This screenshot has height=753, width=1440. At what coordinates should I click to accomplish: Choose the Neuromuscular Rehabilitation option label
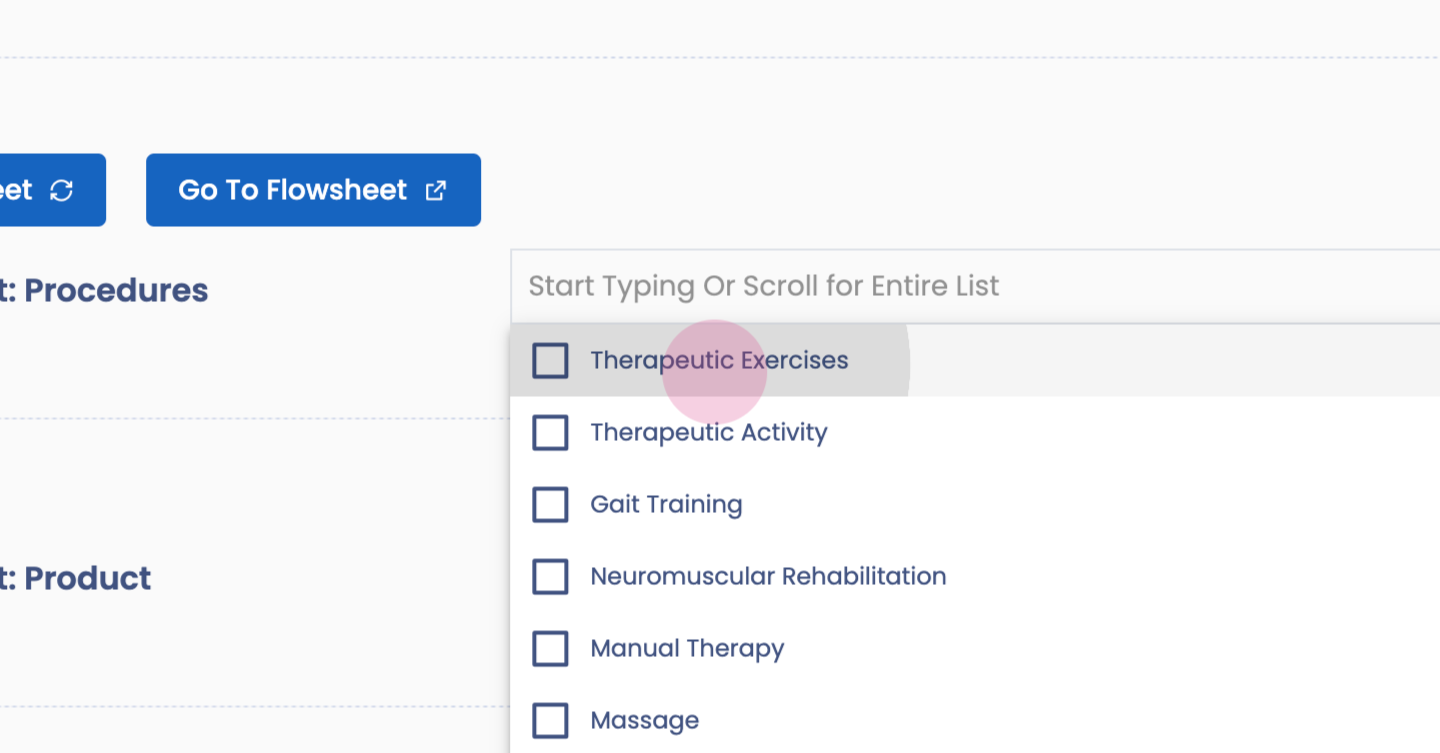(768, 577)
